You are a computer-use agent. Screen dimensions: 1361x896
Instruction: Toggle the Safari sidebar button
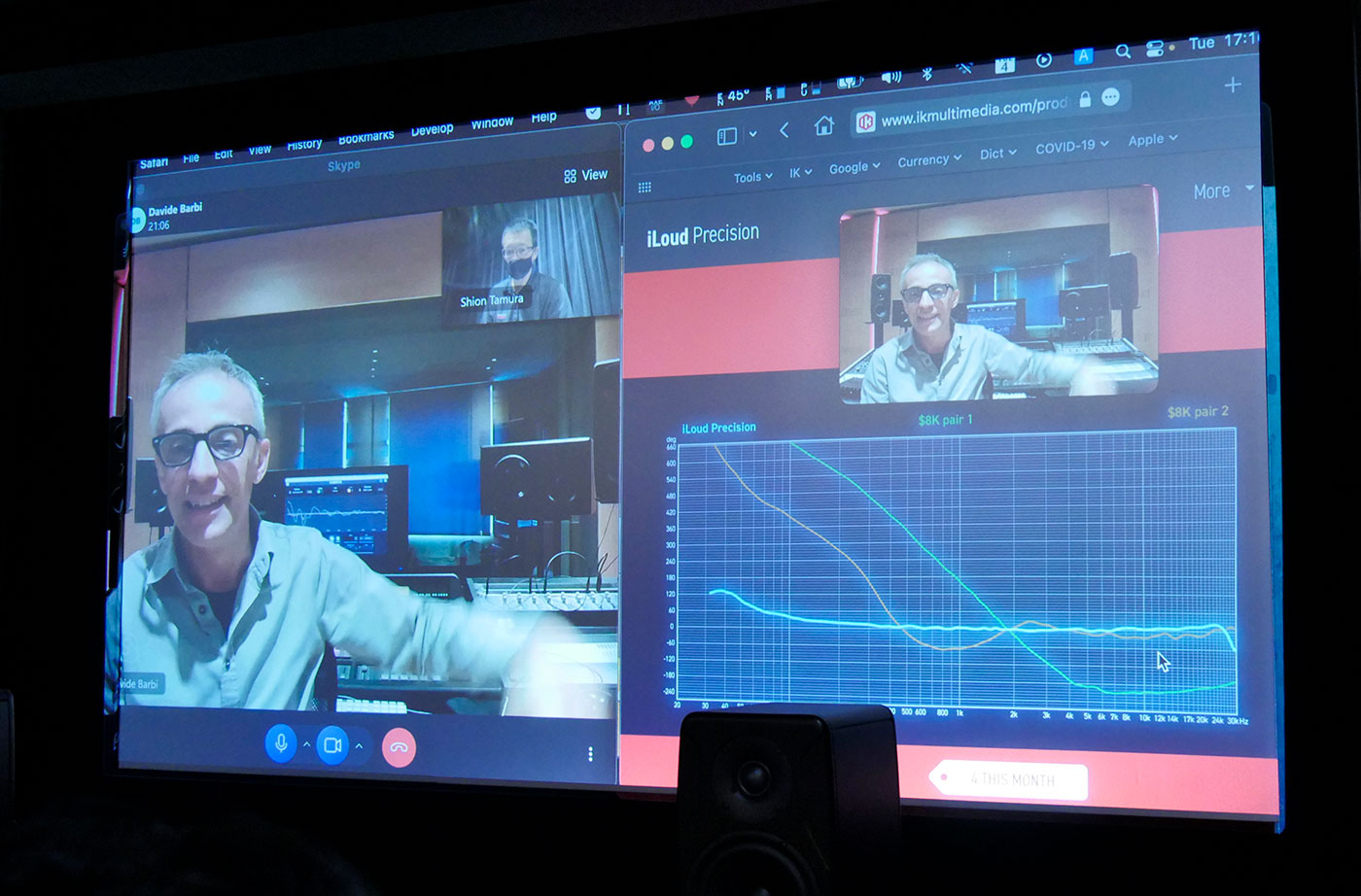[x=726, y=136]
